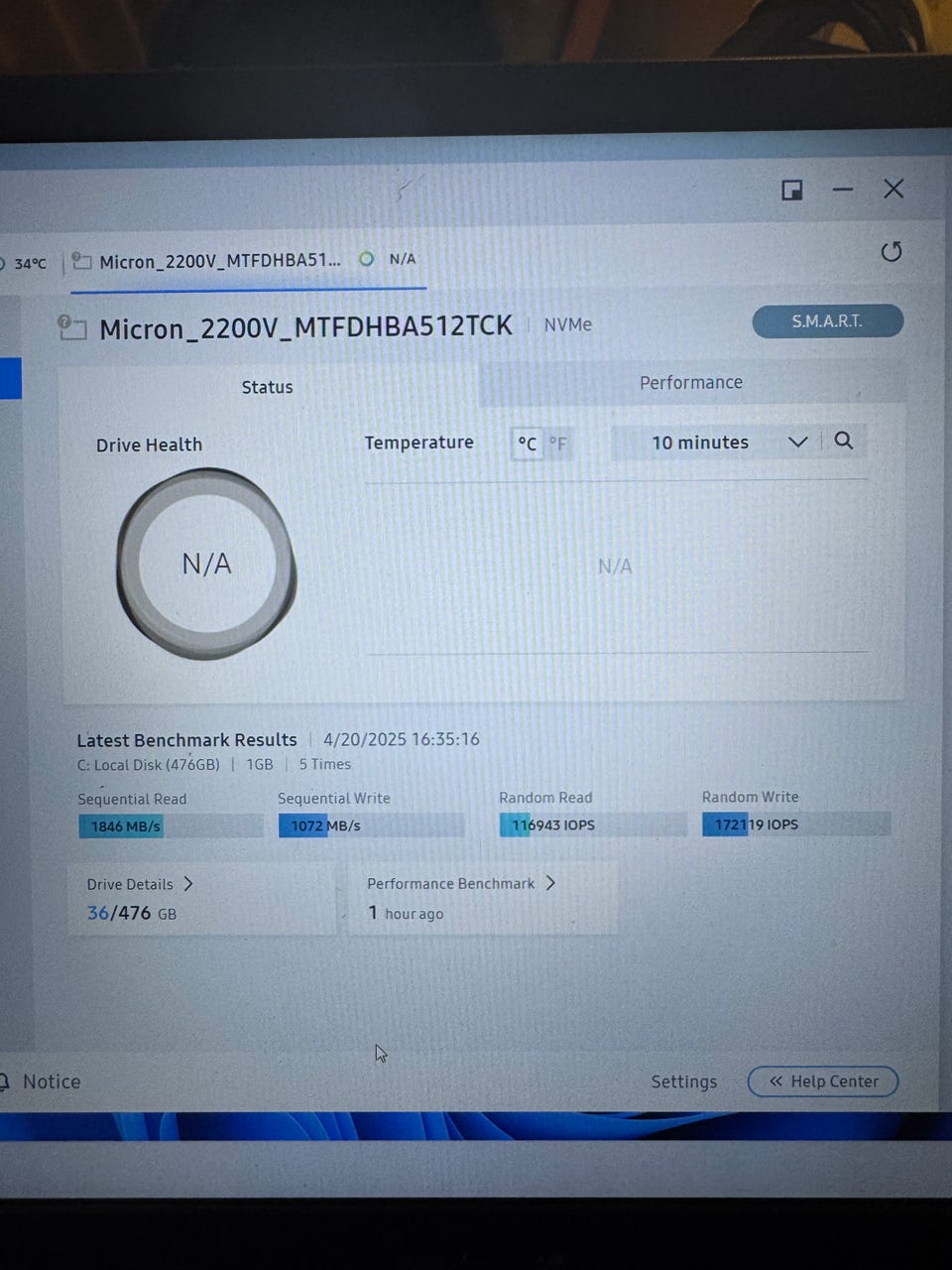Click the N/A status circle in the drive tab

tap(367, 259)
